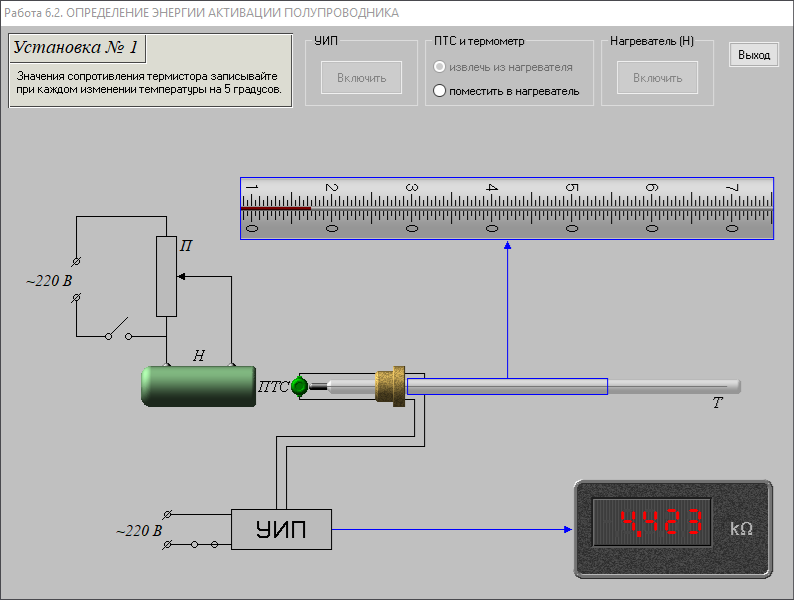Click the window title 'Работа 6.2'

click(x=200, y=13)
